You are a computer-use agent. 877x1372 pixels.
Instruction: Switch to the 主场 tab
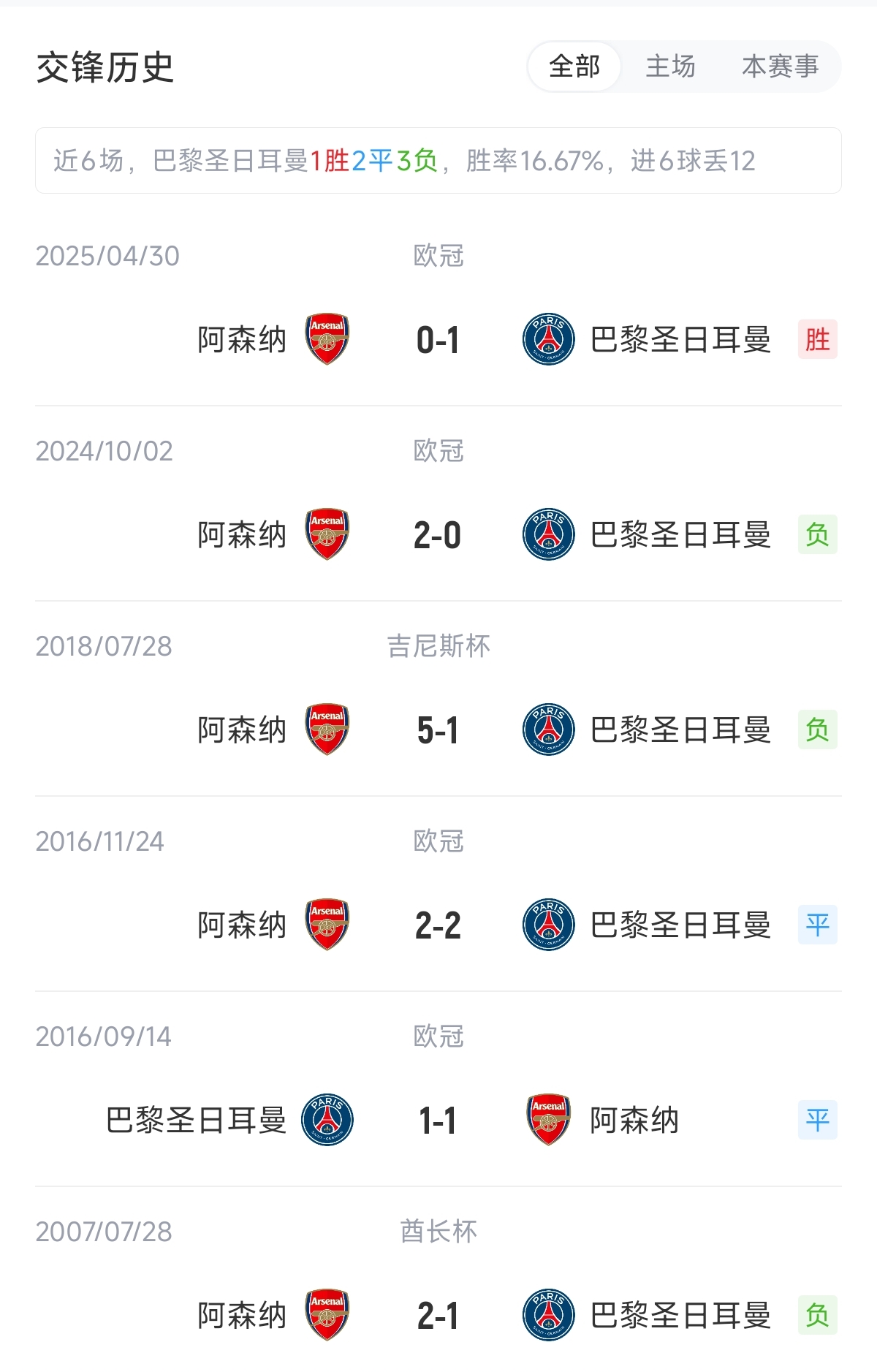pos(670,67)
